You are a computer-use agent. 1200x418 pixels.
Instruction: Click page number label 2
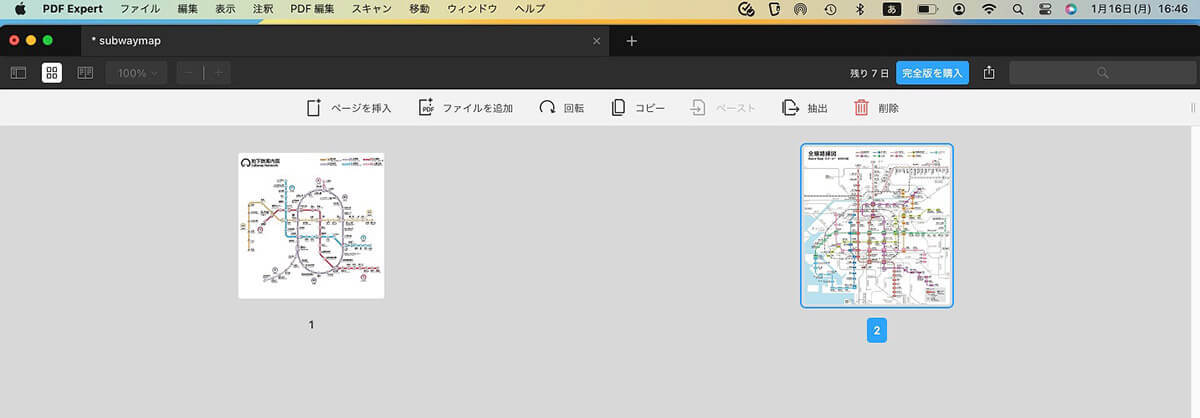pos(877,330)
